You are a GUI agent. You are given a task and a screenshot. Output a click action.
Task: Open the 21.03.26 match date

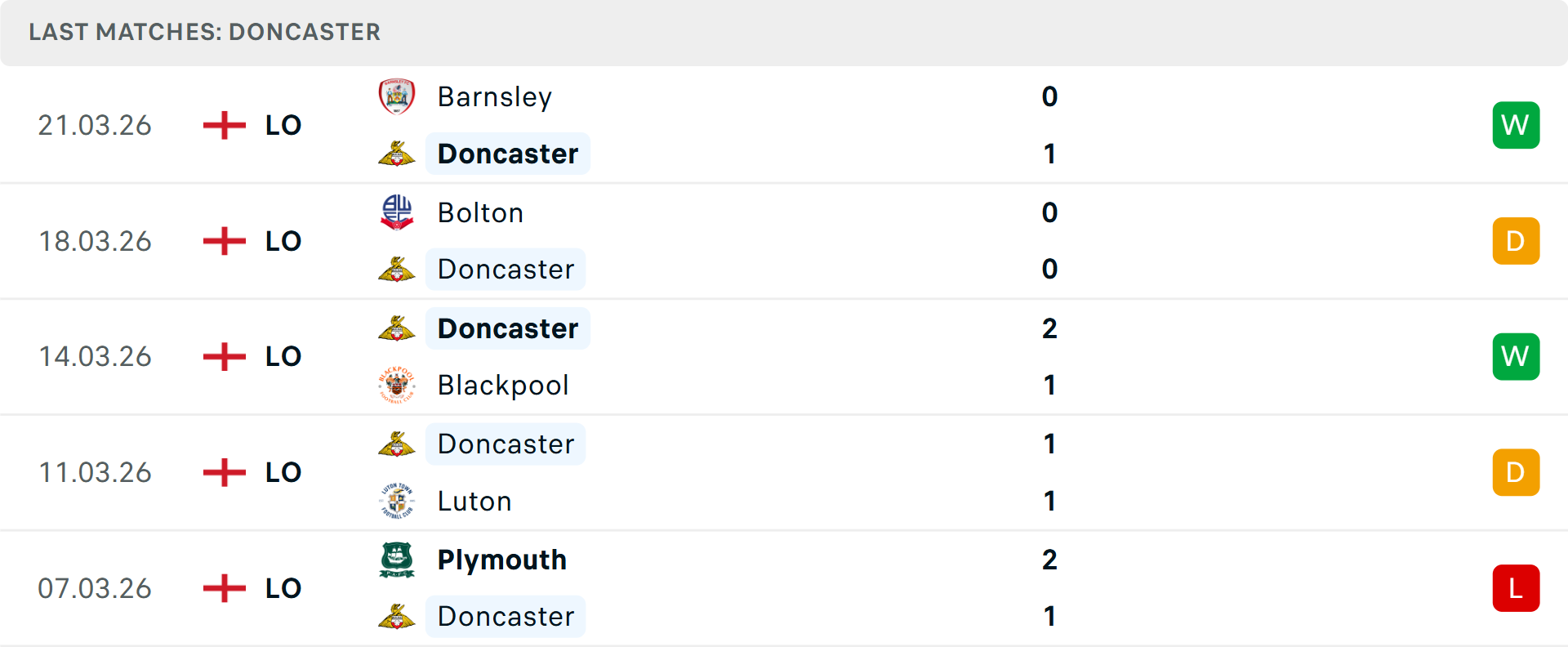[95, 125]
